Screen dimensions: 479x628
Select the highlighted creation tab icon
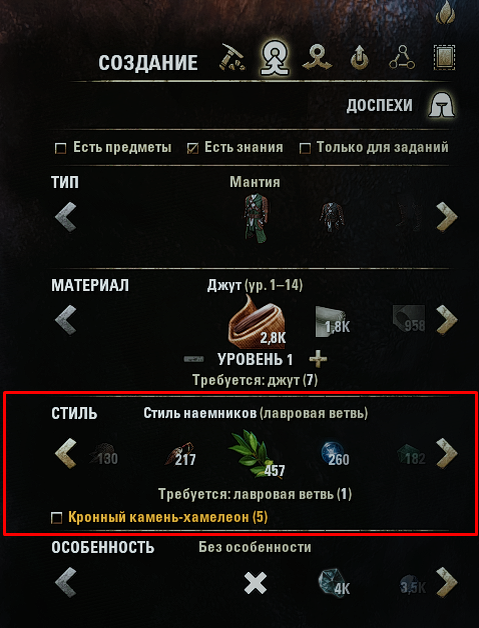tap(275, 58)
